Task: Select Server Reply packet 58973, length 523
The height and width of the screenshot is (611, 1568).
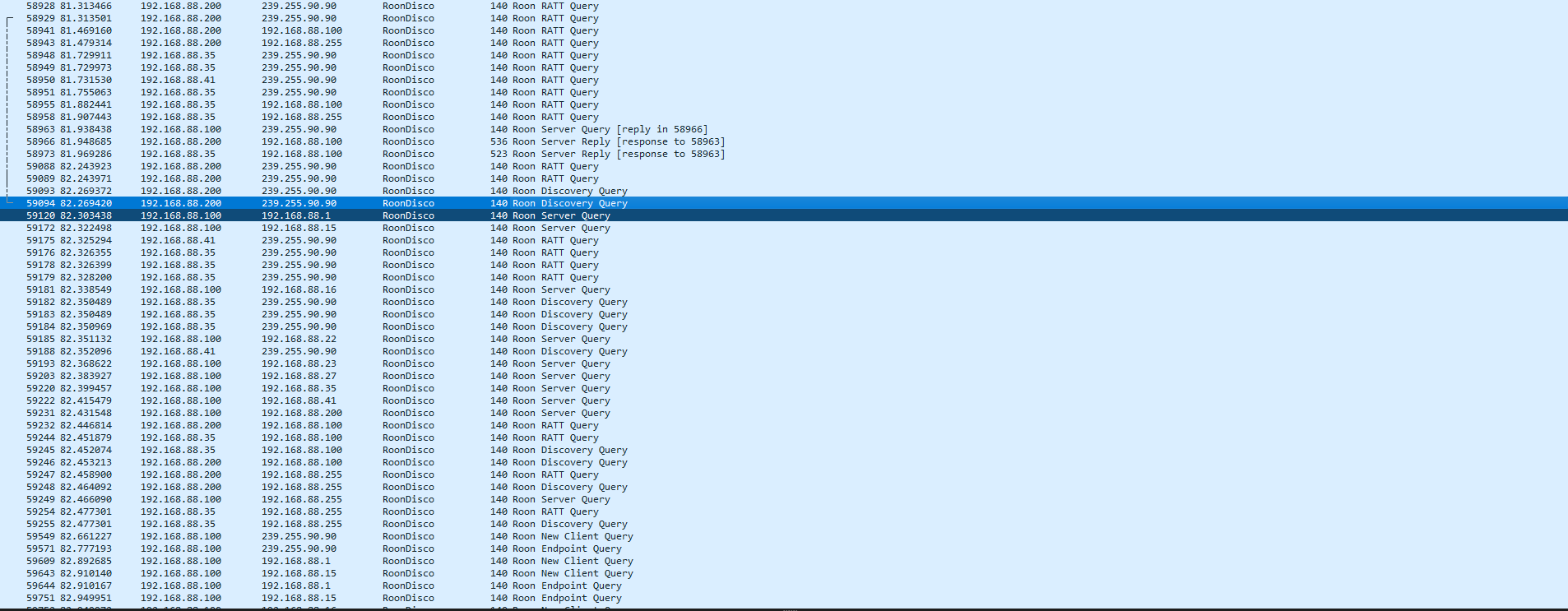Action: click(x=784, y=154)
